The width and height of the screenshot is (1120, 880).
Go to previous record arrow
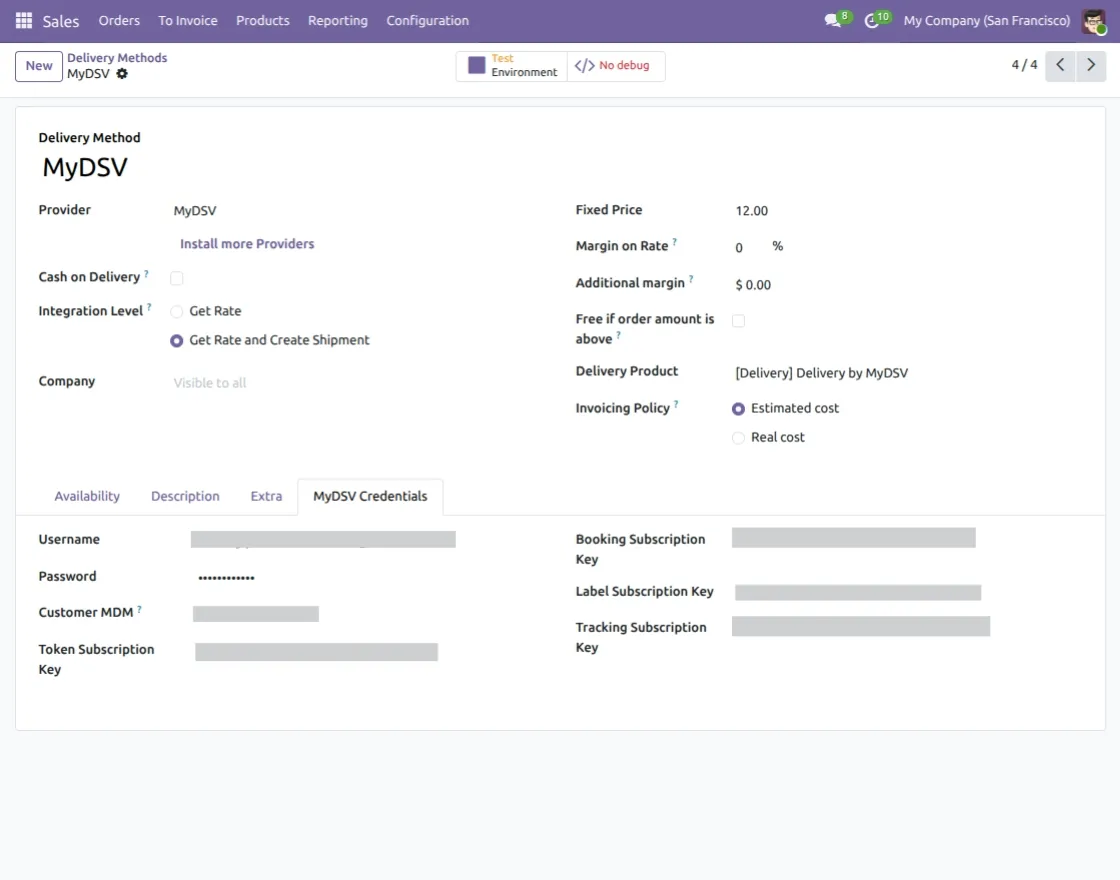tap(1060, 66)
